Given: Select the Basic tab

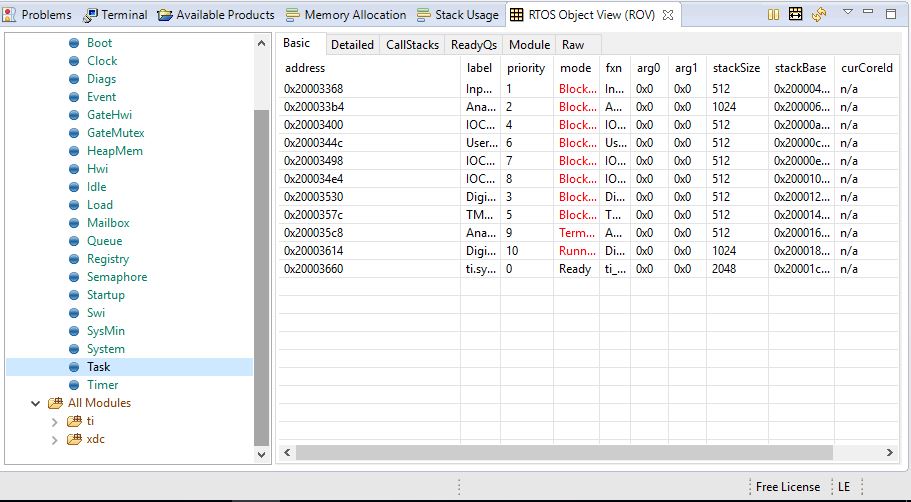Looking at the screenshot, I should pyautogui.click(x=296, y=43).
